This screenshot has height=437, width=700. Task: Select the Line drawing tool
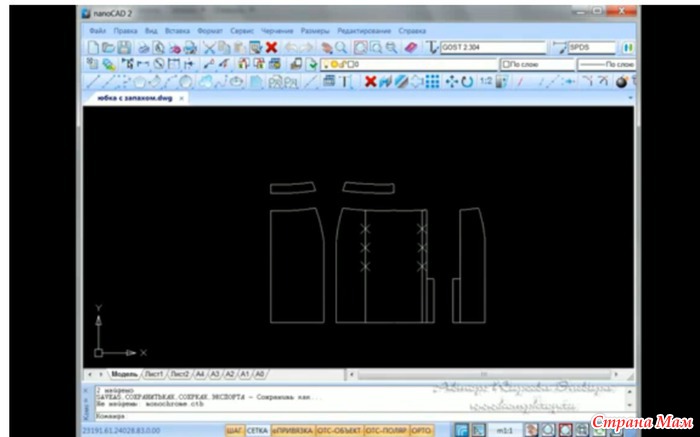coord(92,81)
